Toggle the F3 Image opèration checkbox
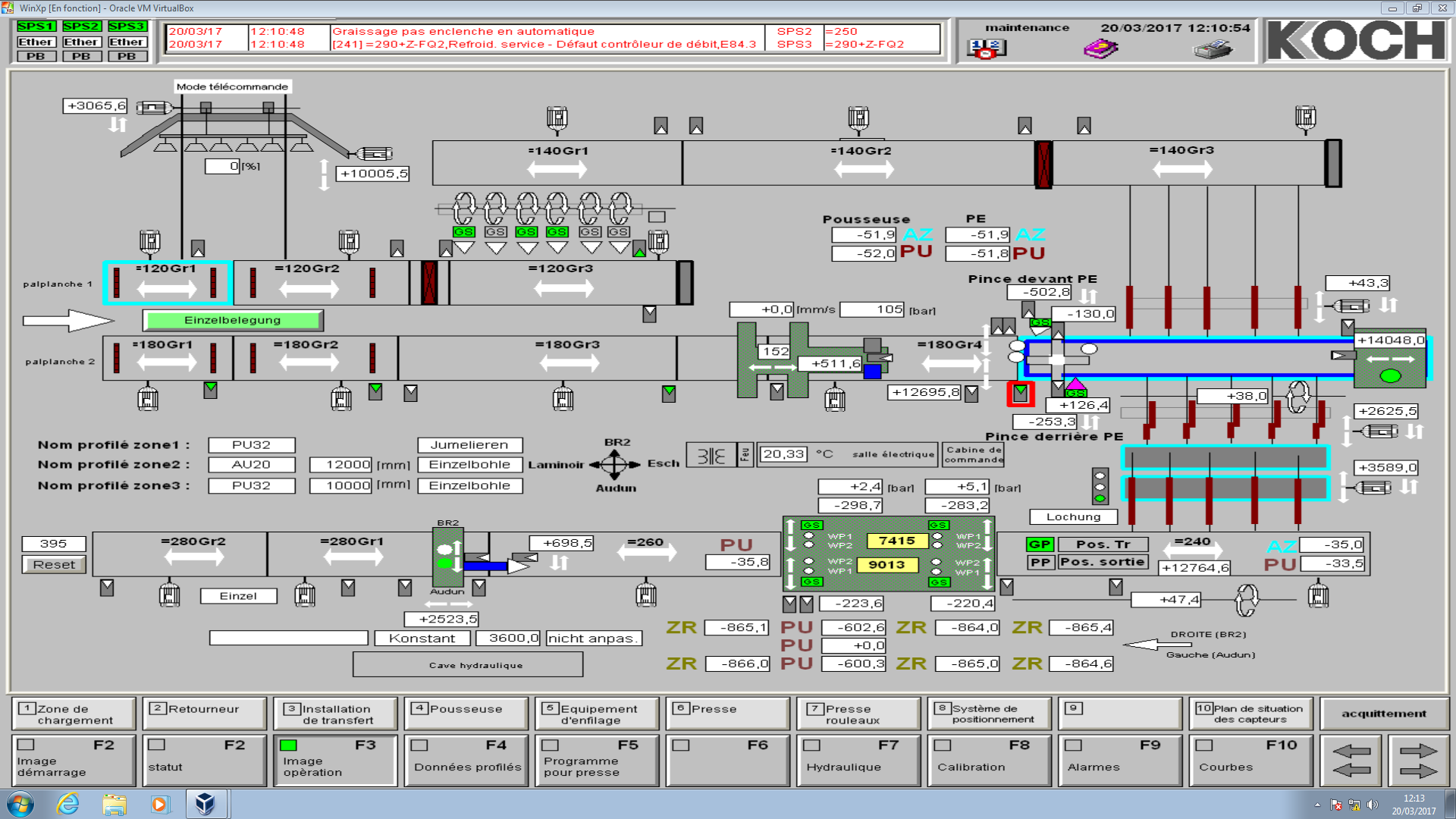The image size is (1456, 819). 288,745
